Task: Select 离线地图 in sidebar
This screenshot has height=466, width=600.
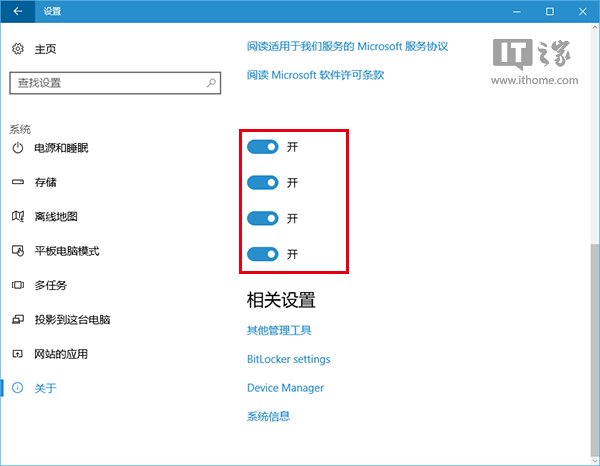Action: click(x=56, y=217)
